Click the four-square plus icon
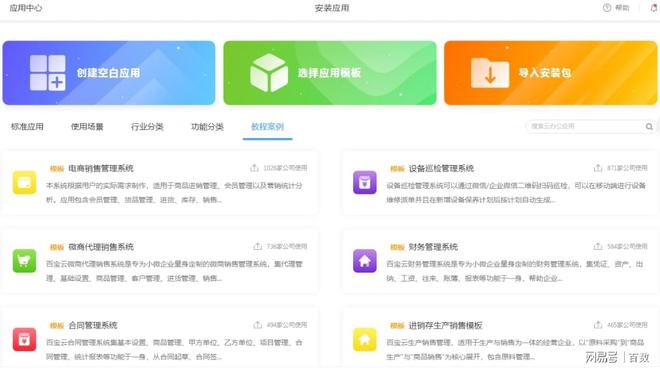Viewport: 660px width, 369px height. click(x=48, y=73)
